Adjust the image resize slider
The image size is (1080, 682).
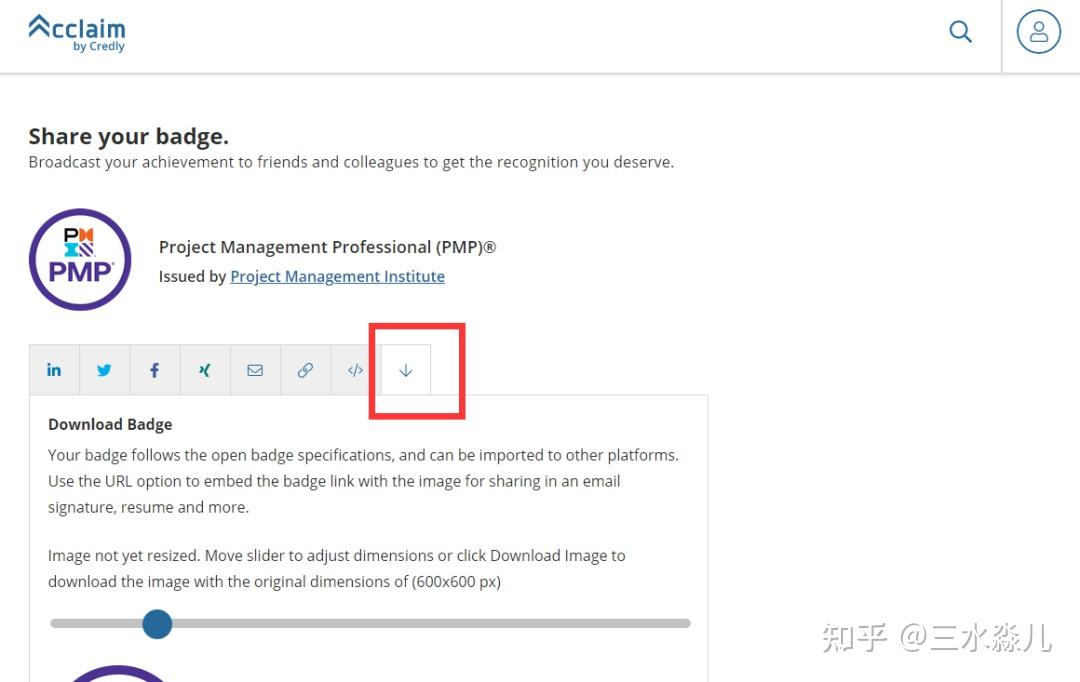[156, 623]
